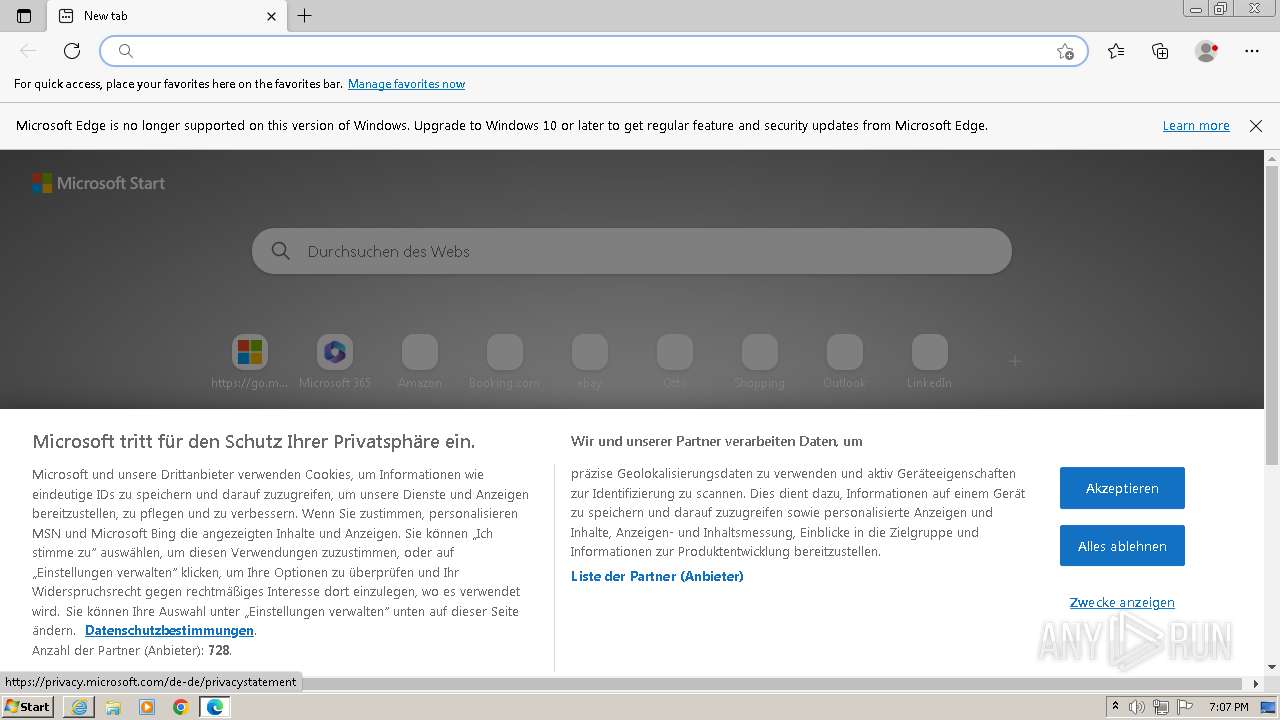
Task: Open the Favorites list icon
Action: coord(1116,51)
